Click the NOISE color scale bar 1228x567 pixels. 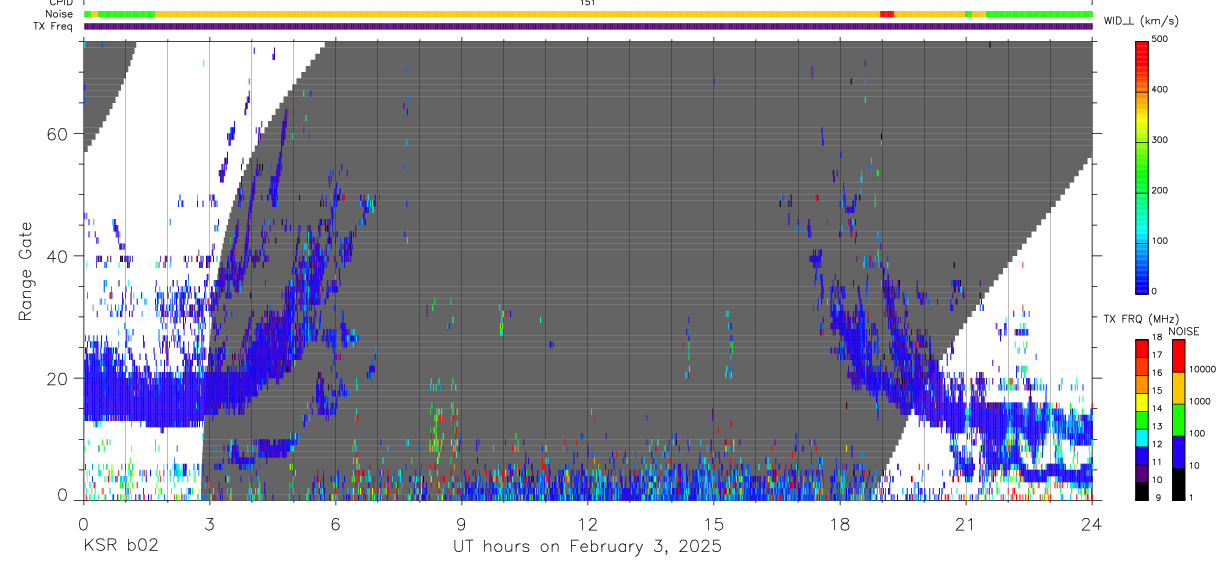[x=1178, y=419]
